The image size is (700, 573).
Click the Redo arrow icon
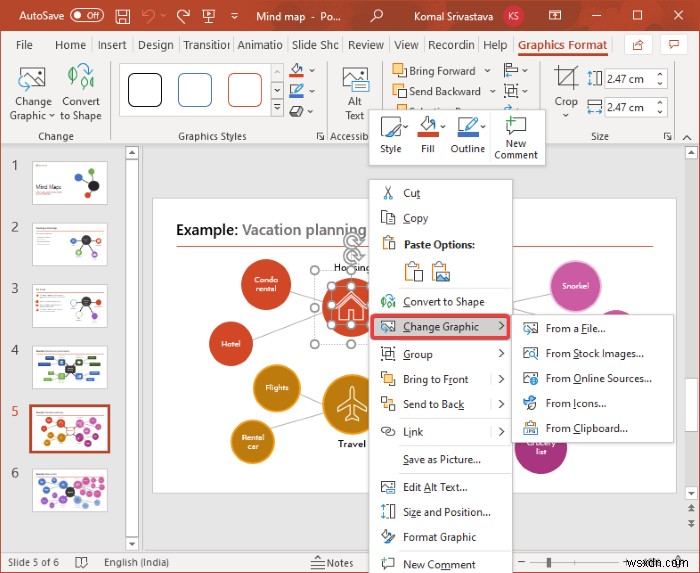[x=183, y=17]
